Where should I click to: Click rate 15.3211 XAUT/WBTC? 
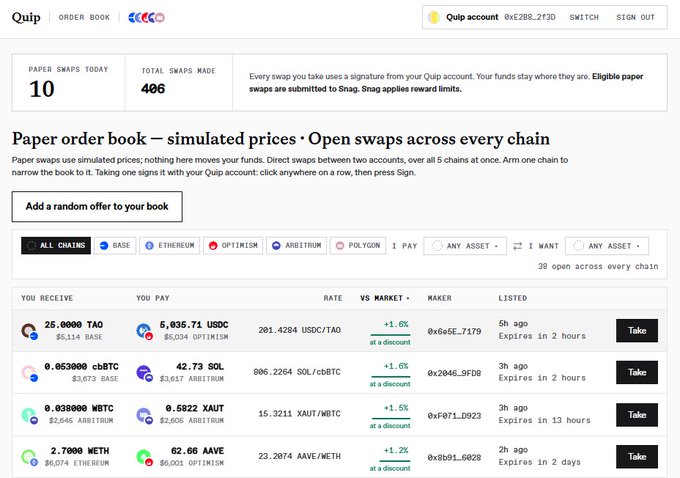pos(299,414)
